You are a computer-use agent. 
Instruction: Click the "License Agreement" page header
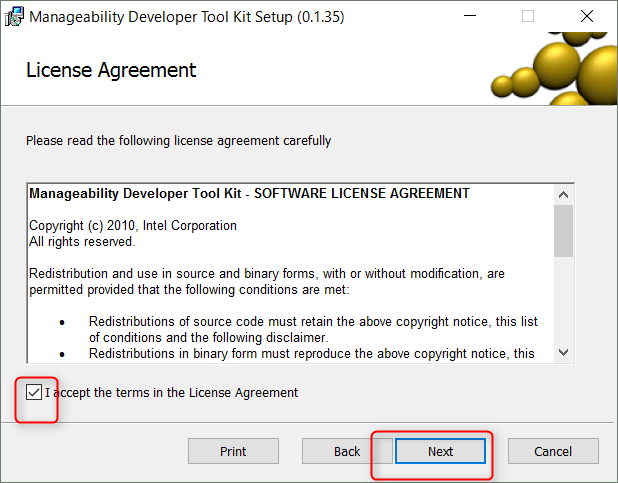coord(111,70)
